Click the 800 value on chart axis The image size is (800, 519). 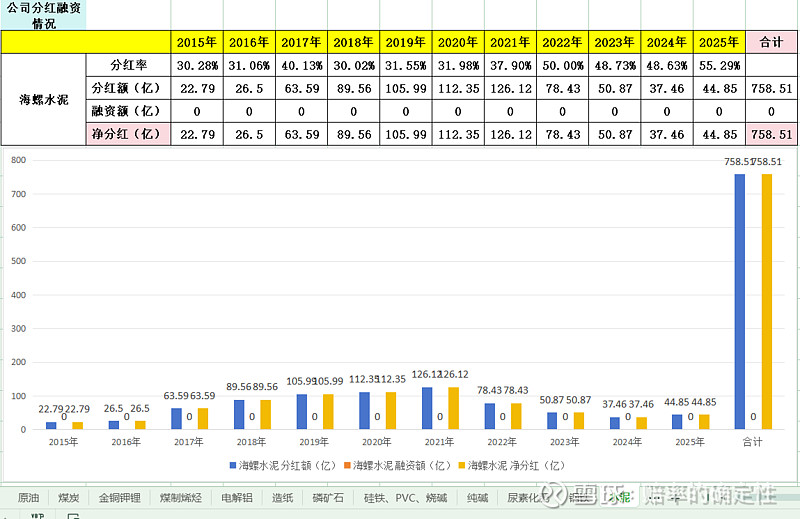18,160
